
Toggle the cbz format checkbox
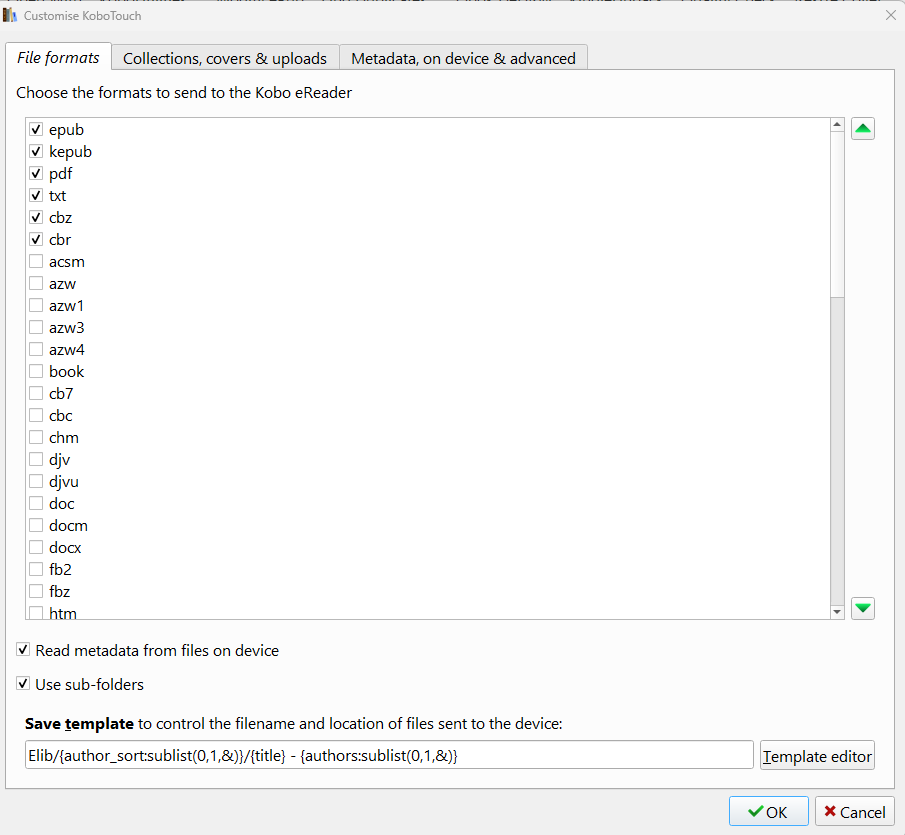(36, 217)
